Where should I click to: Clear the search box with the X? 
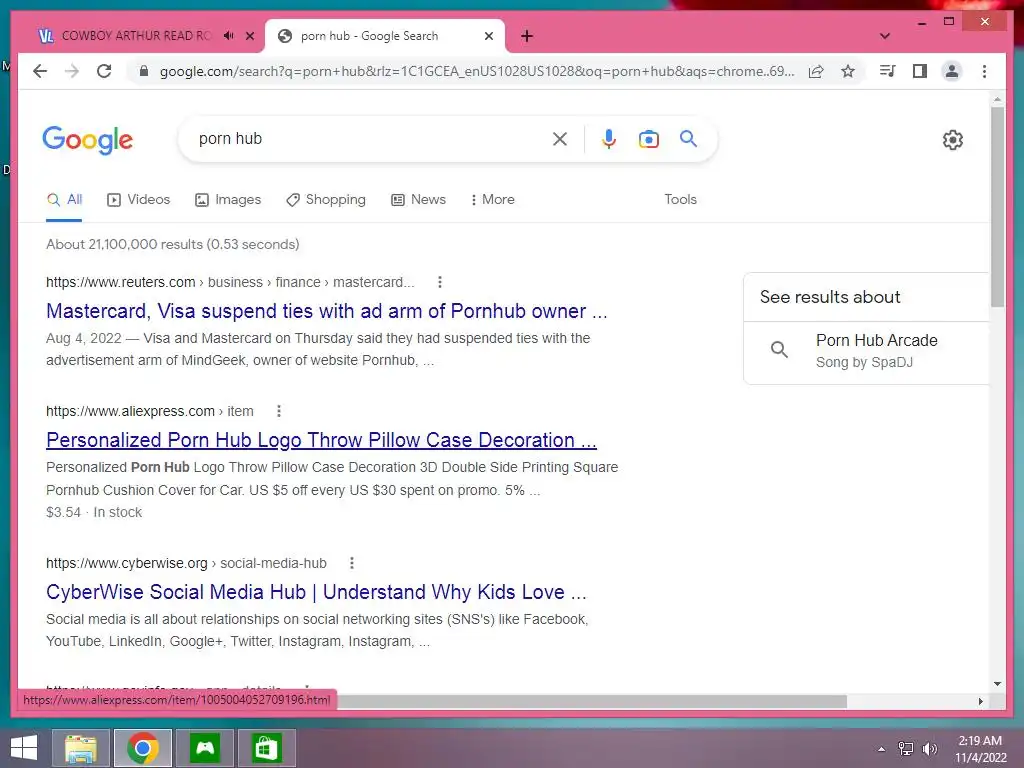point(560,139)
